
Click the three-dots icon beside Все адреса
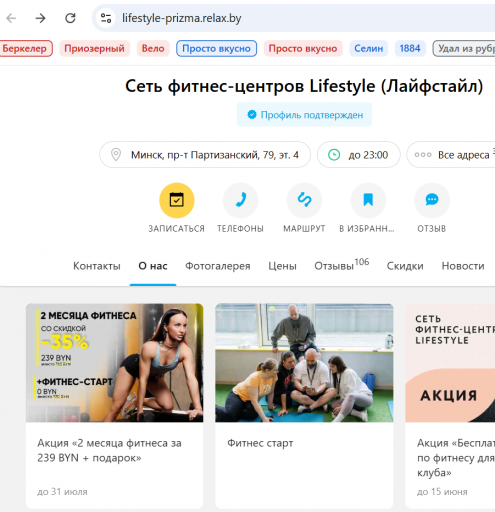(423, 155)
